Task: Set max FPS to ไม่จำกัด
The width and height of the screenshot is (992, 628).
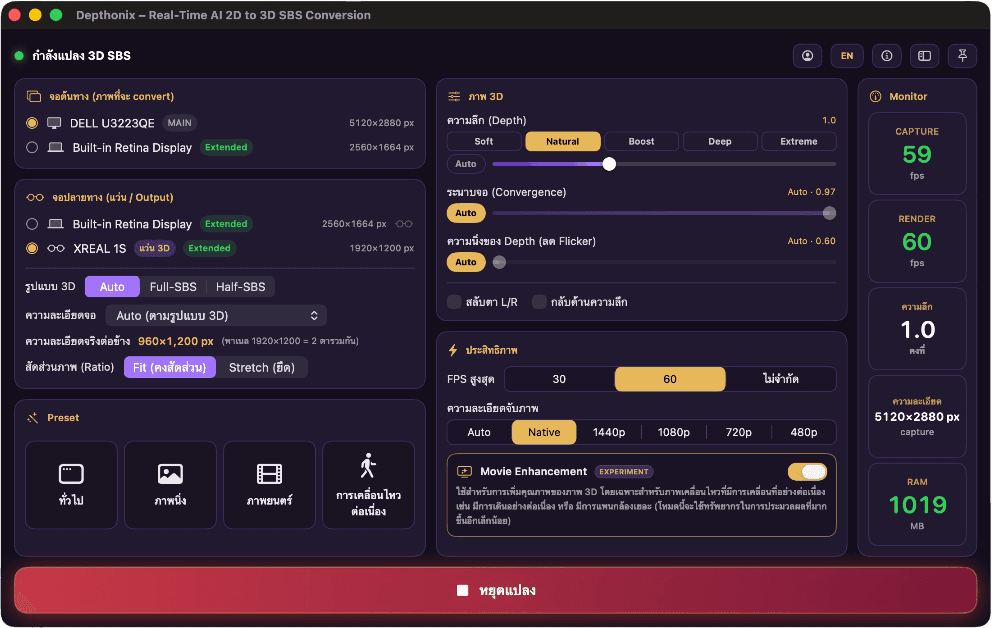Action: [781, 379]
